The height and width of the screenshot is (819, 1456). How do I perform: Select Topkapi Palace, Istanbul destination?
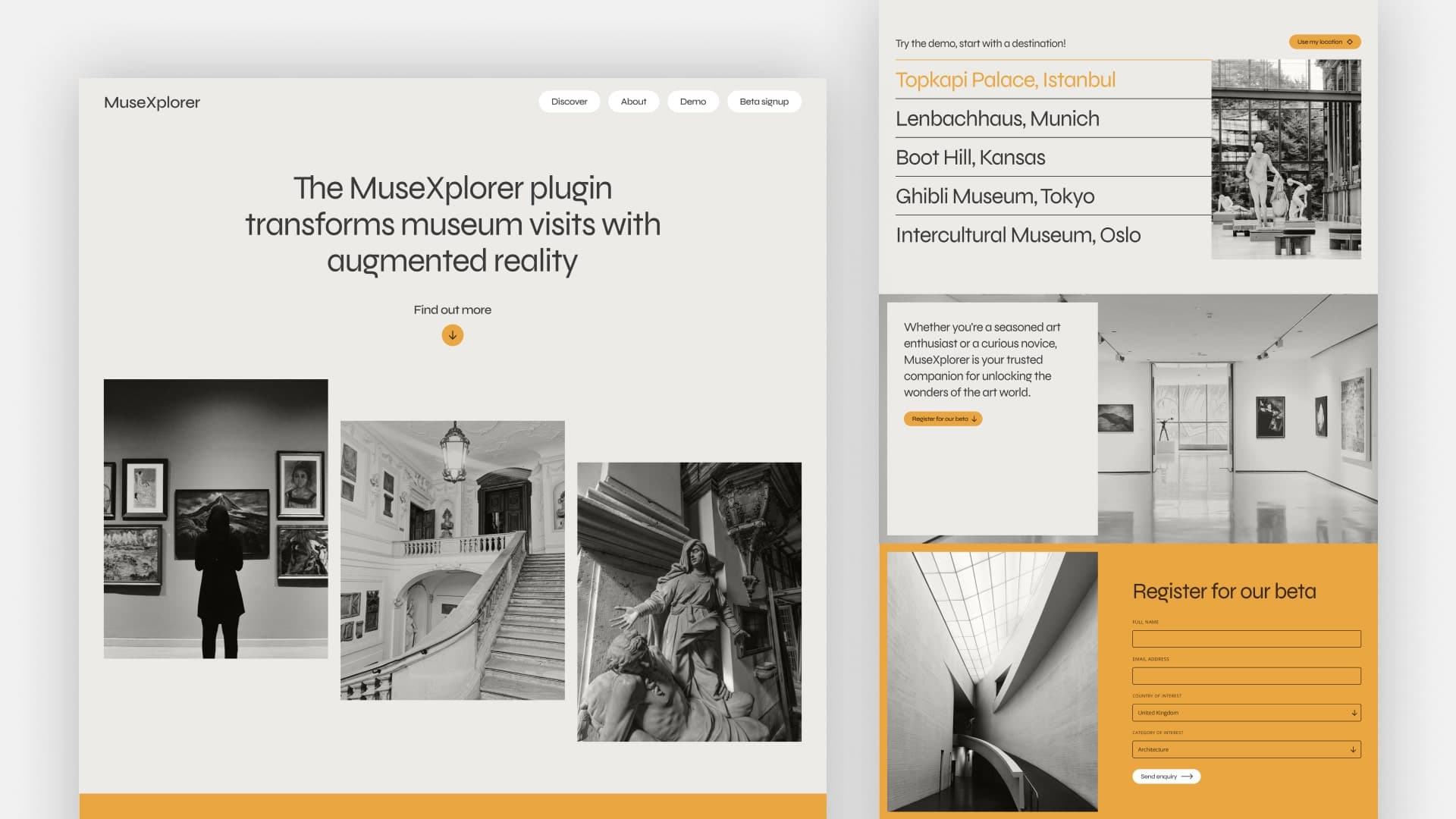[1053, 80]
